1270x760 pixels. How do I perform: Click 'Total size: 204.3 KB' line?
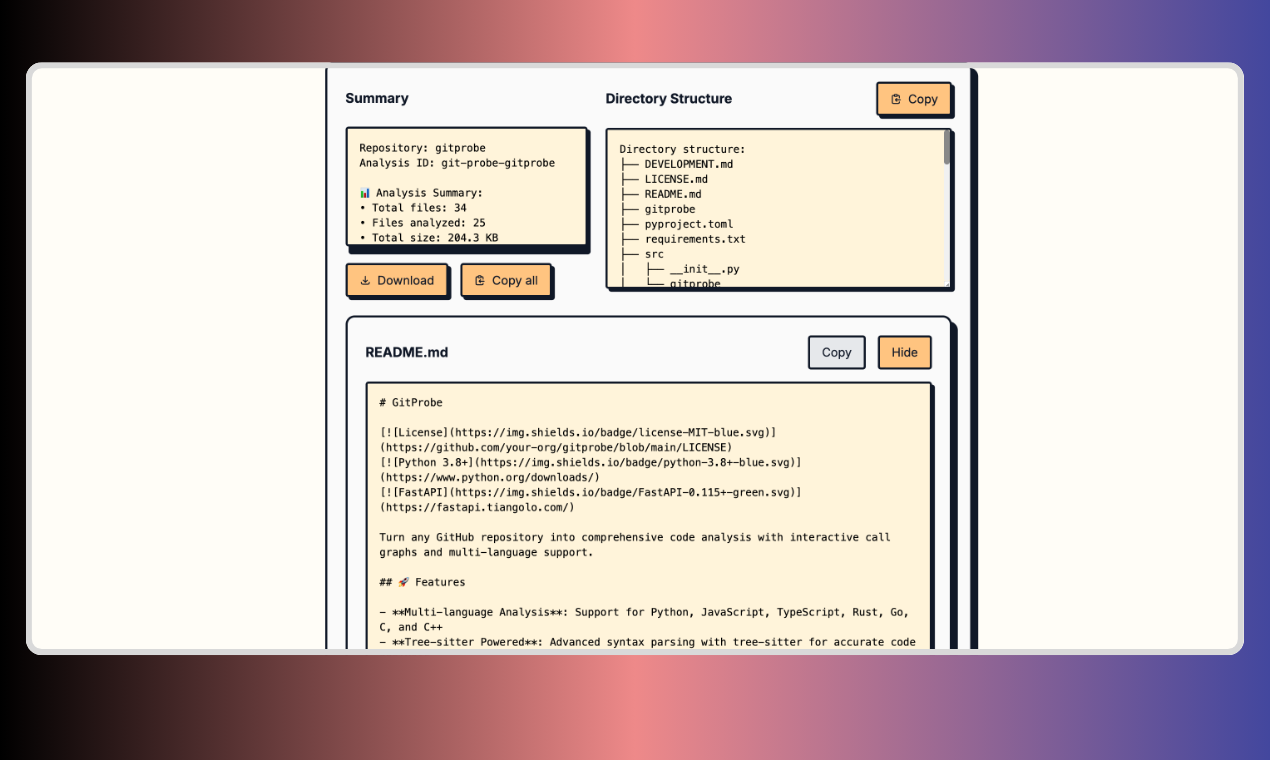429,238
